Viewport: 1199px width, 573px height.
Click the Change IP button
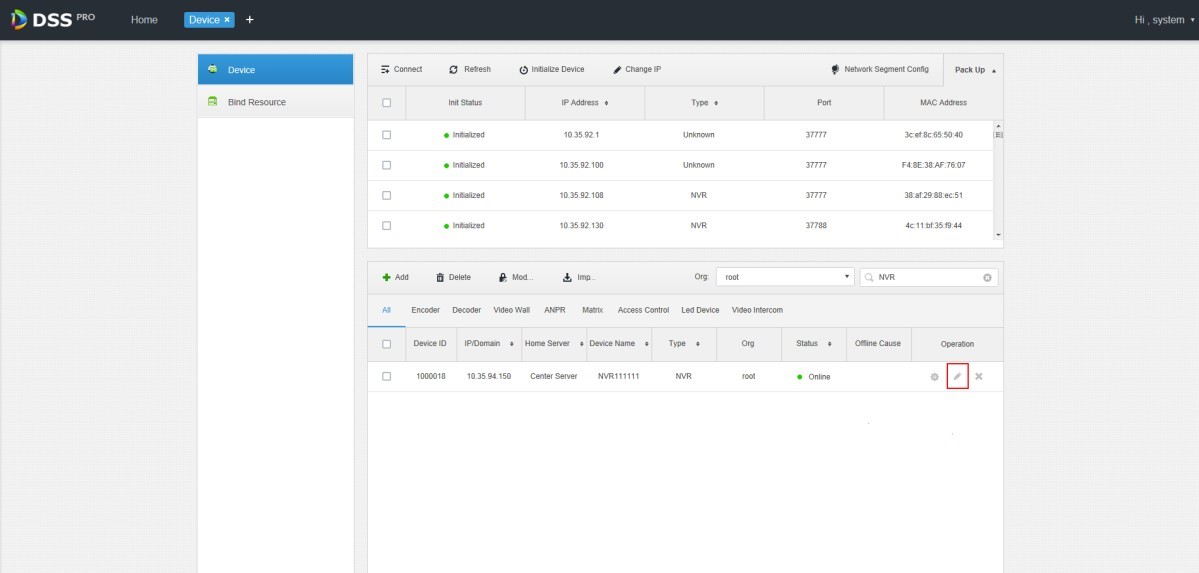637,70
